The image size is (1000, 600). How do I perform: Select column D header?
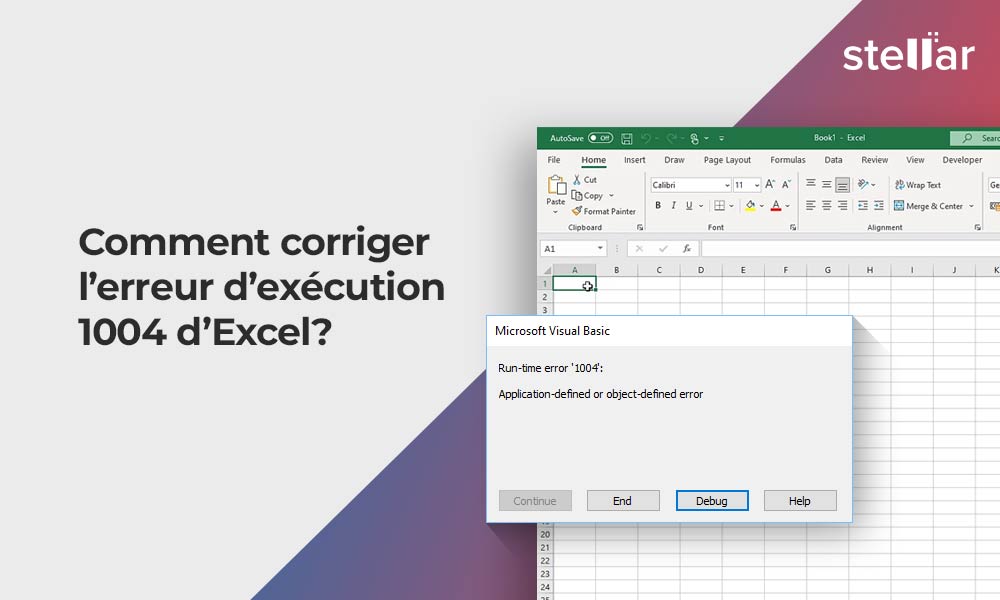click(x=701, y=270)
